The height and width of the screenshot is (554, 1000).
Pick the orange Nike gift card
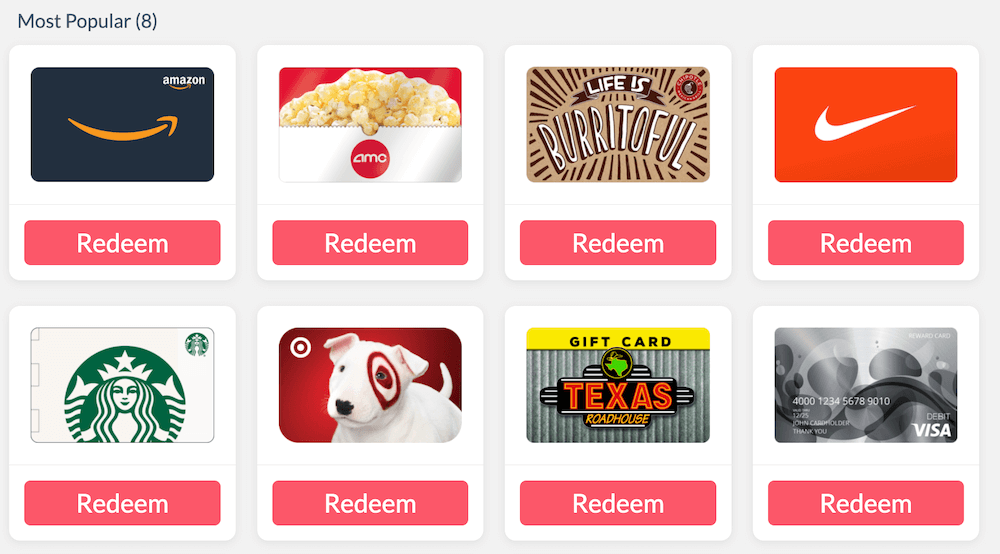tap(865, 124)
